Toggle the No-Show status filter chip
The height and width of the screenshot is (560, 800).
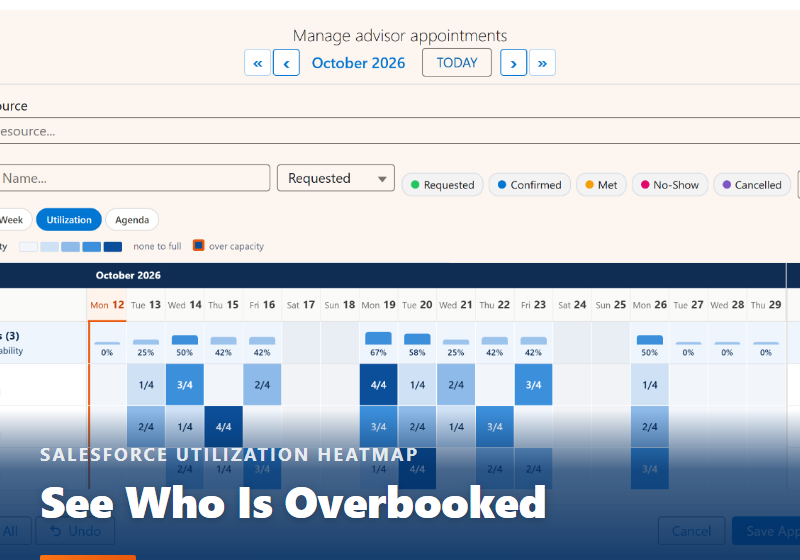point(670,185)
